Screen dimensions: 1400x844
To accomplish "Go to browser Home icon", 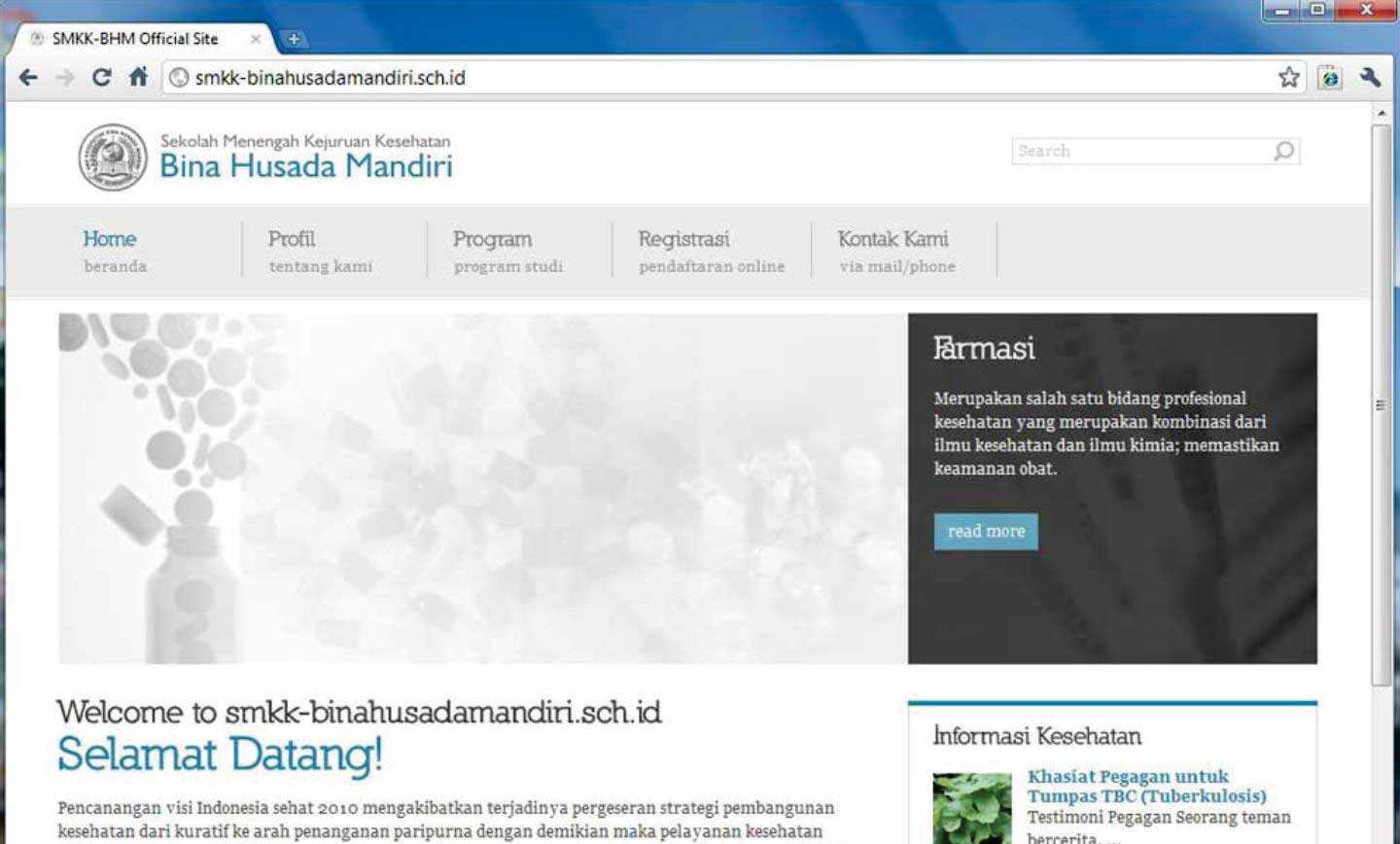I will (138, 78).
